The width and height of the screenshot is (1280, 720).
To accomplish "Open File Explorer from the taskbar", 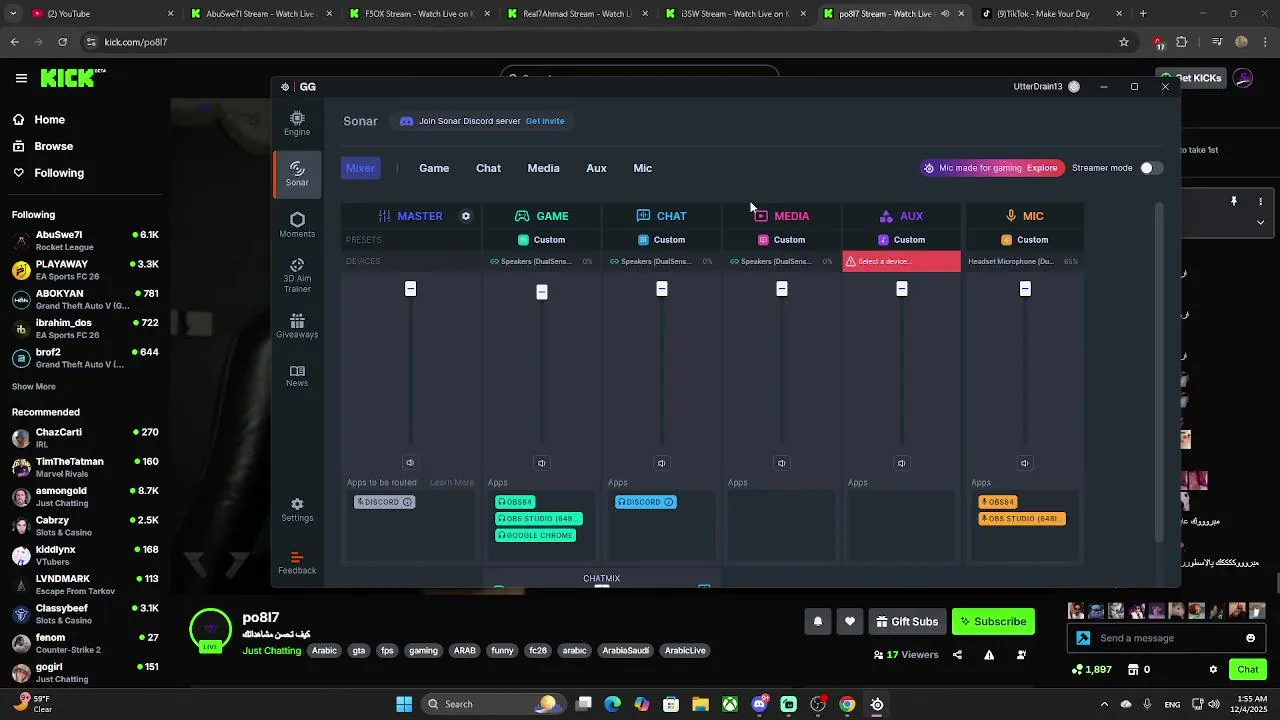I will tap(700, 704).
